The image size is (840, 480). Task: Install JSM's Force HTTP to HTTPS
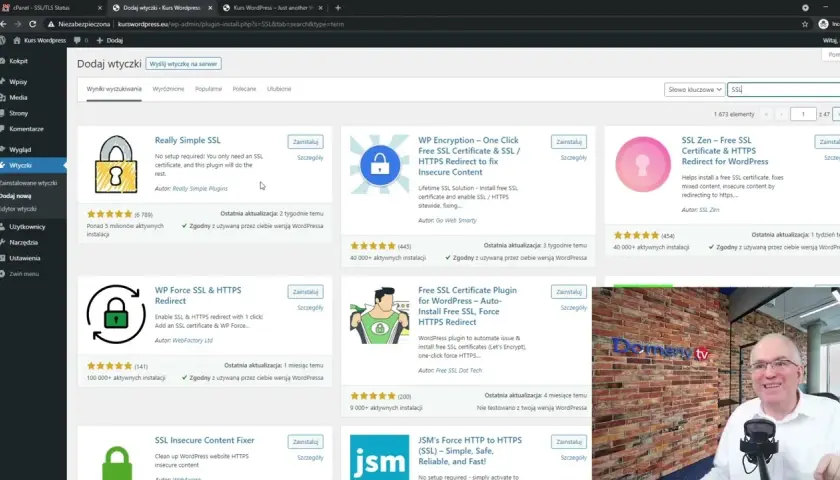click(x=568, y=442)
